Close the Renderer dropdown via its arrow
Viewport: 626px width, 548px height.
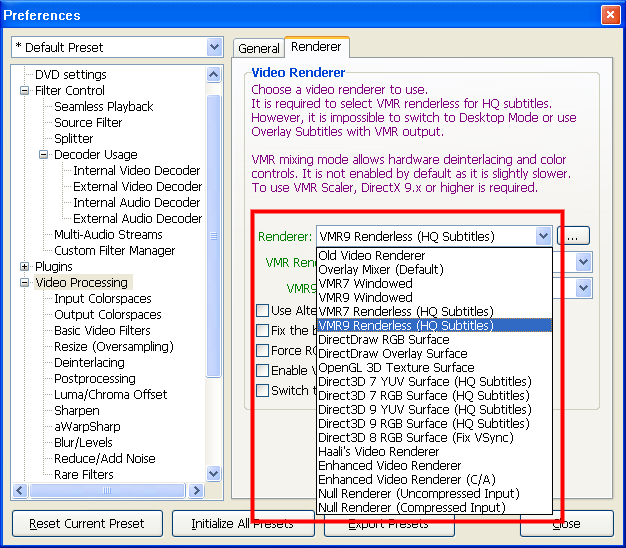point(543,236)
